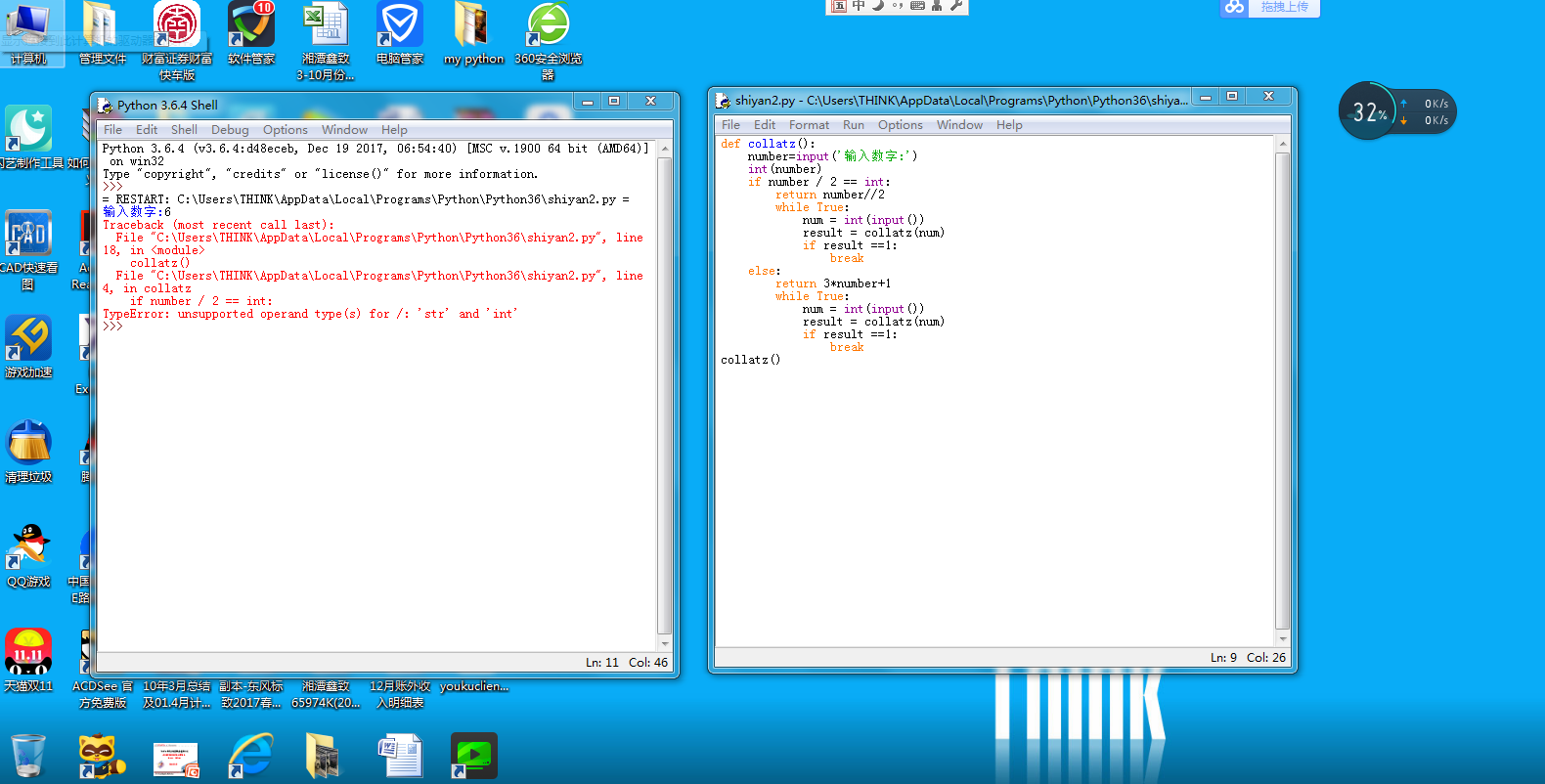Open the 计算机 desktop icon
This screenshot has width=1545, height=784.
(x=28, y=31)
